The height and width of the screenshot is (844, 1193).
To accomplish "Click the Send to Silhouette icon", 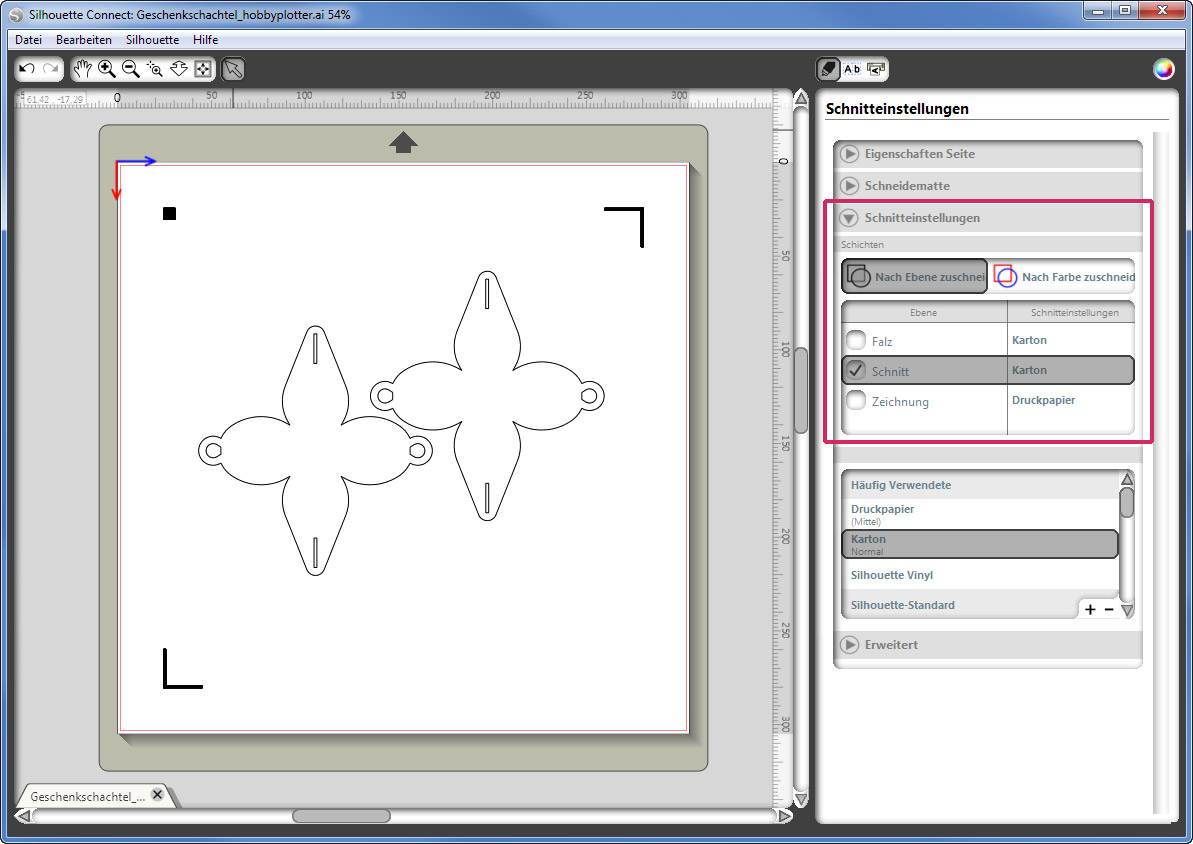I will click(x=876, y=69).
